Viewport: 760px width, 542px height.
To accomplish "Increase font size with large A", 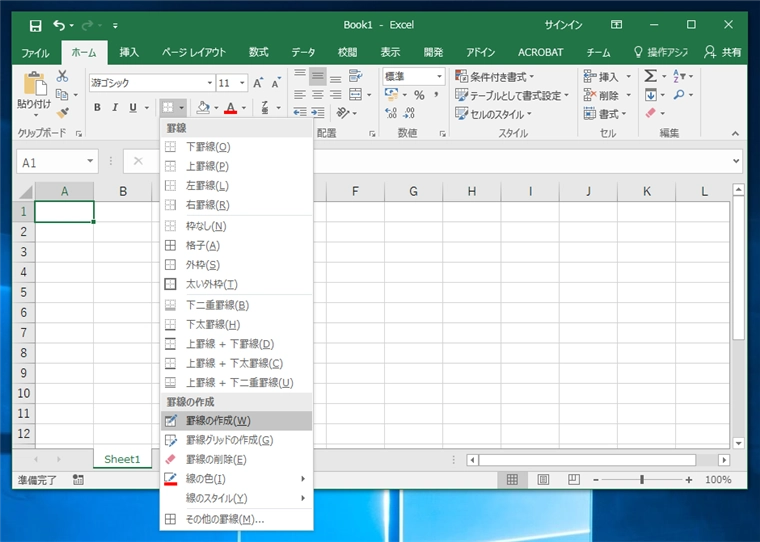I will point(258,83).
